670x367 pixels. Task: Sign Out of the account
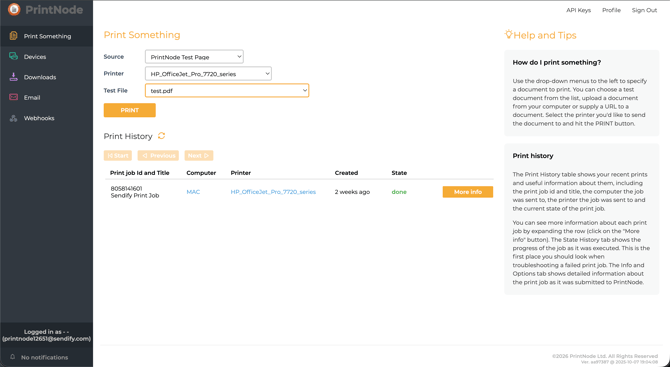[644, 10]
